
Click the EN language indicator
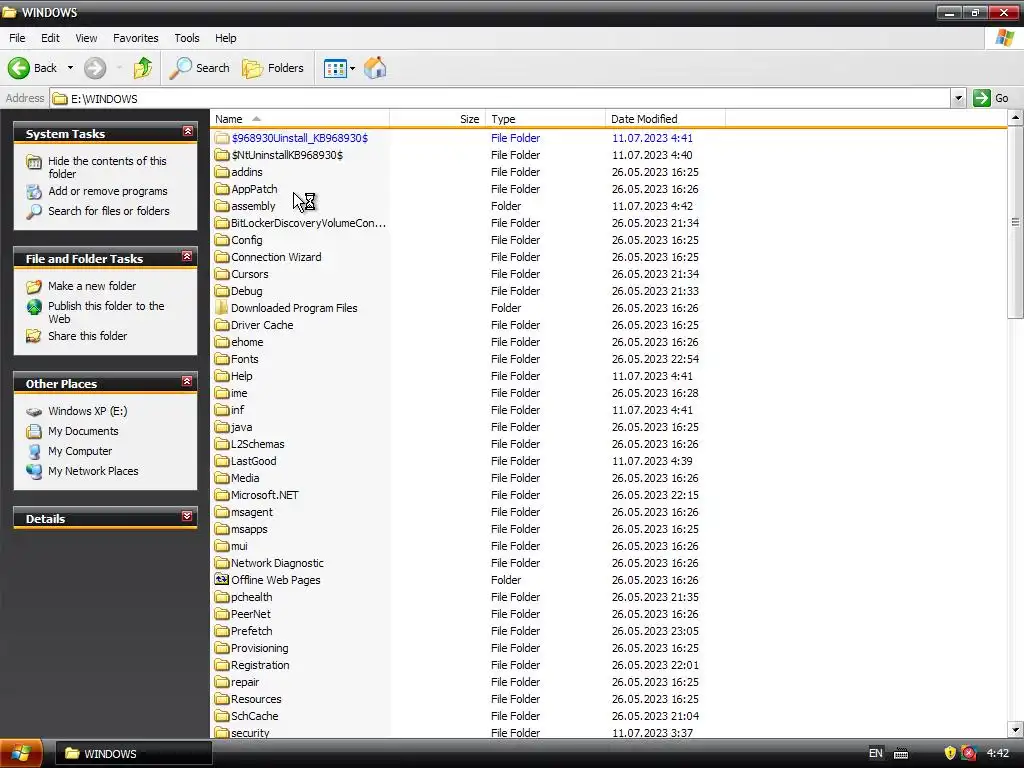pos(875,754)
